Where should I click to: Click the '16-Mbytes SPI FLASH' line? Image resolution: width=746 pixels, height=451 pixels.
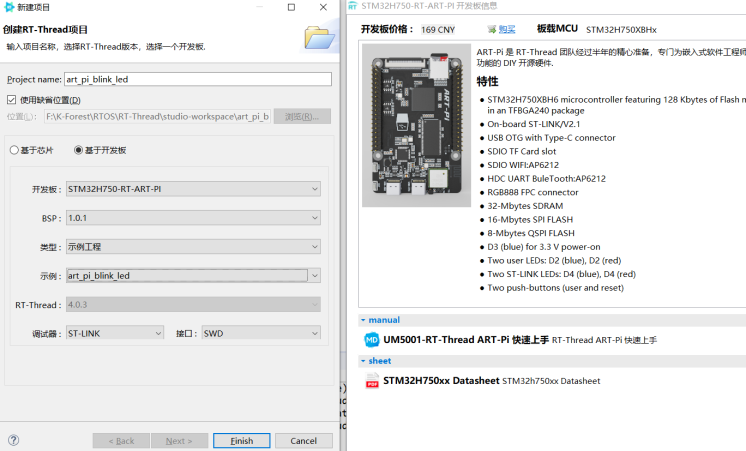530,220
